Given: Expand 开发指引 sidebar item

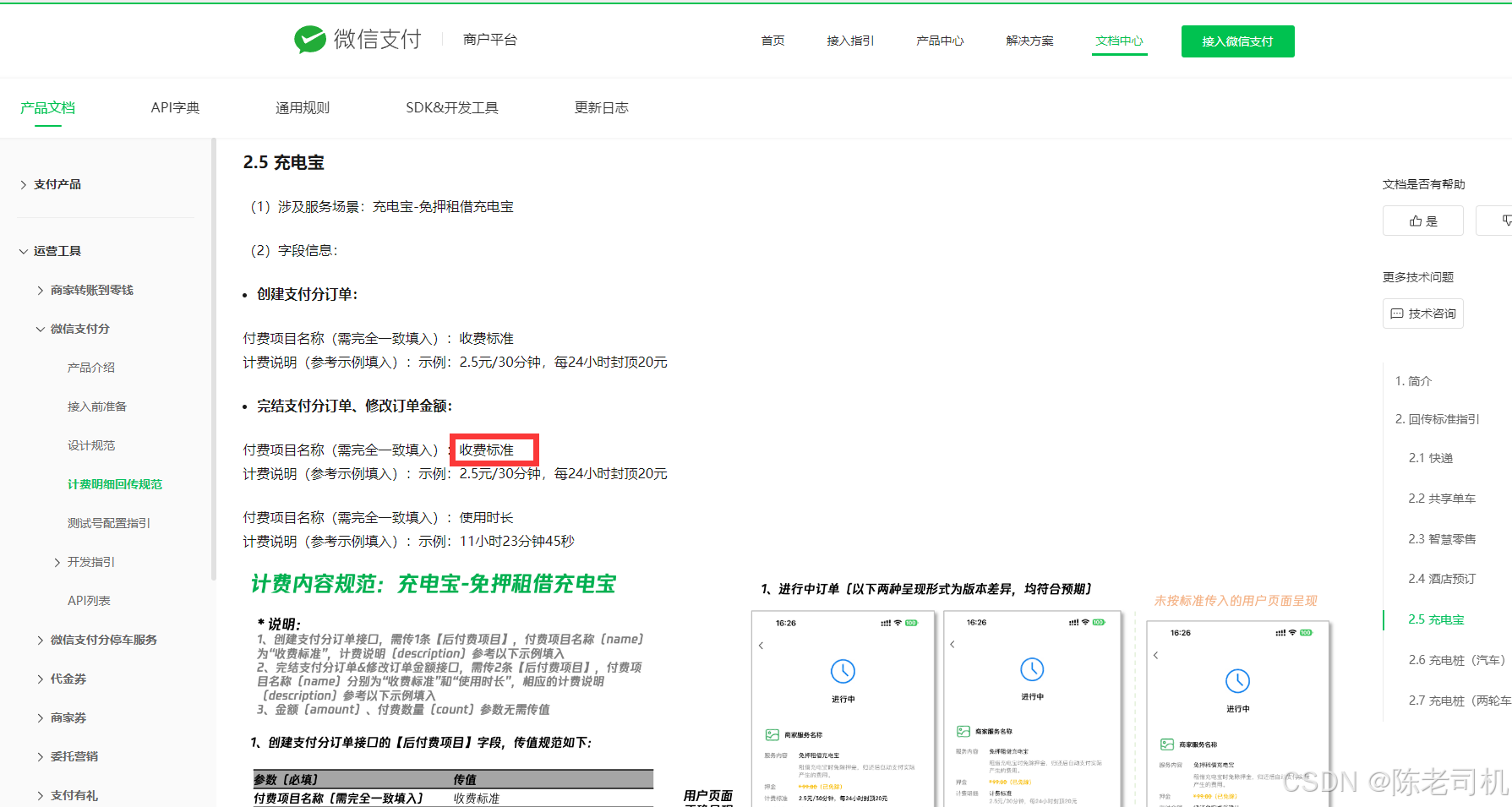Looking at the screenshot, I should (x=85, y=562).
